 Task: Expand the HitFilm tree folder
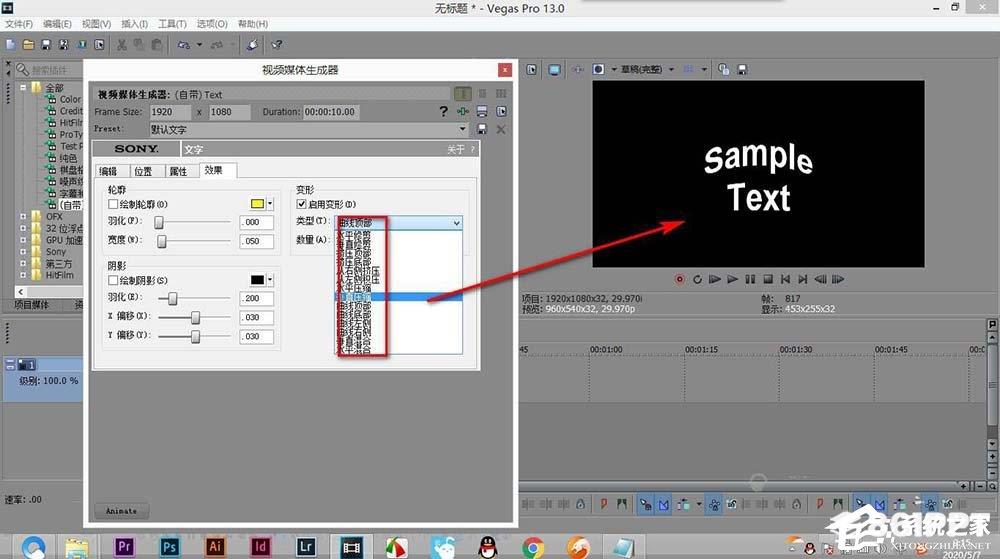pyautogui.click(x=24, y=275)
